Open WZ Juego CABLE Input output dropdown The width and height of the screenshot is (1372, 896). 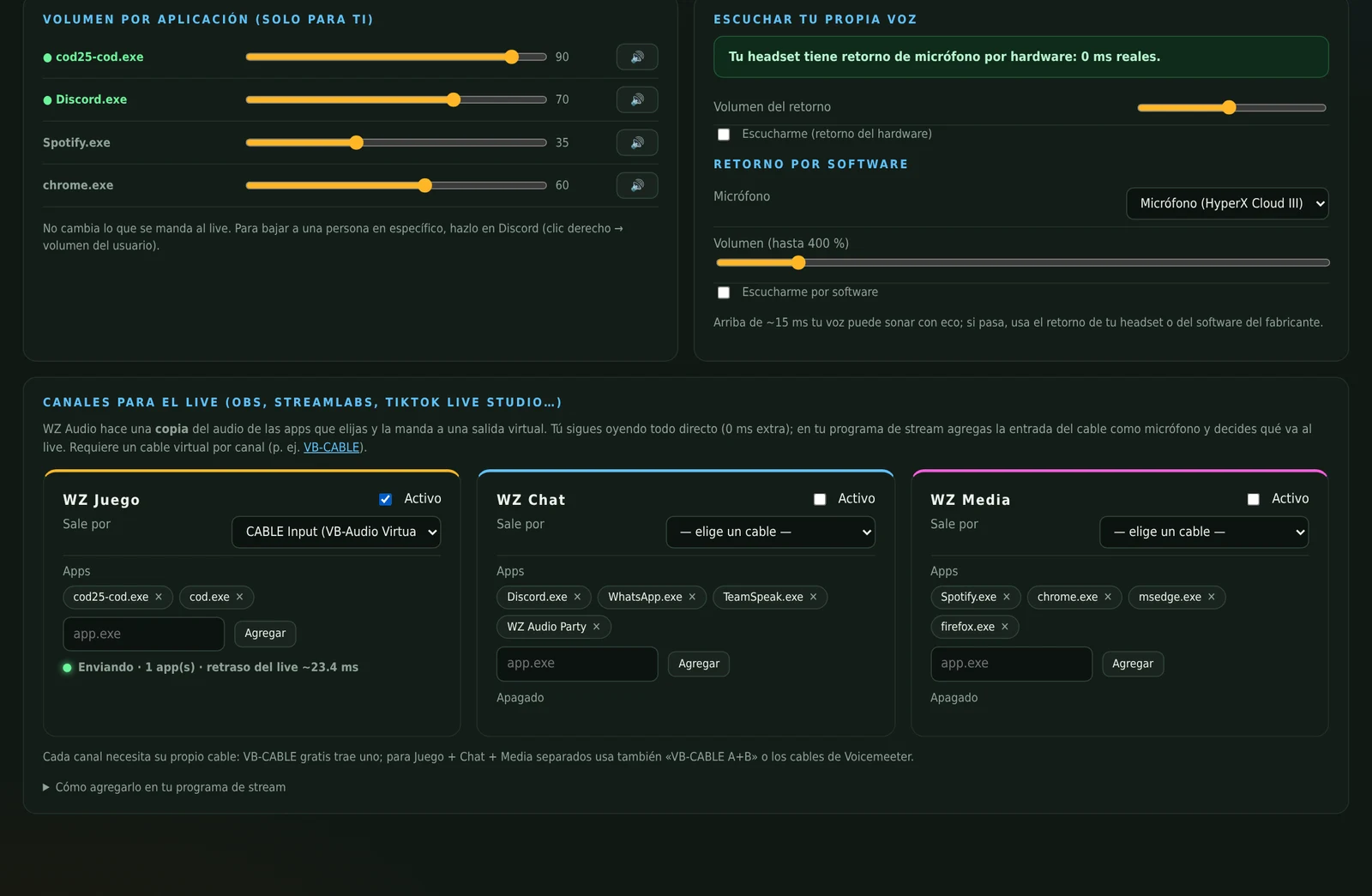(x=336, y=532)
